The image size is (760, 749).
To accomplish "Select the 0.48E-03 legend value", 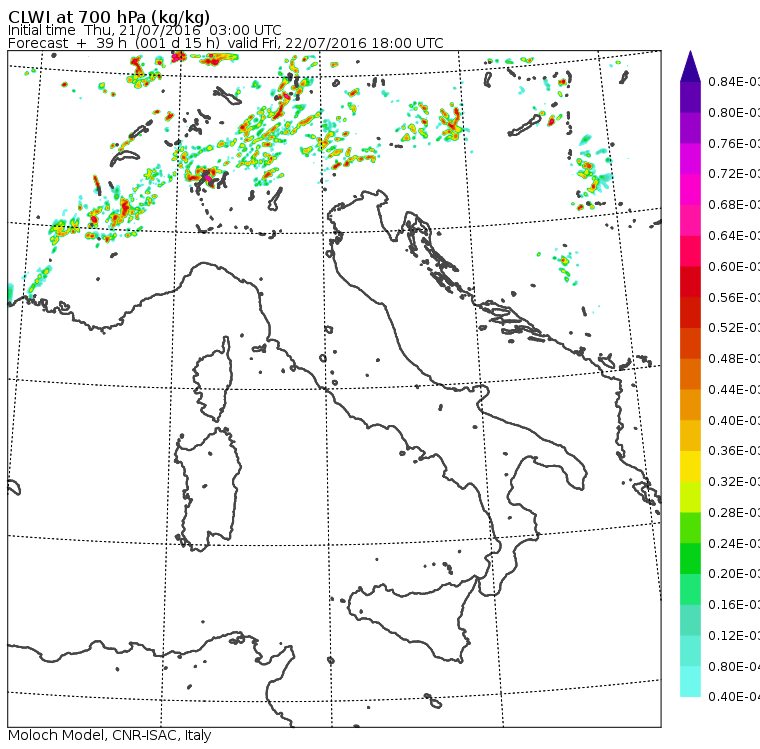I will [x=734, y=359].
